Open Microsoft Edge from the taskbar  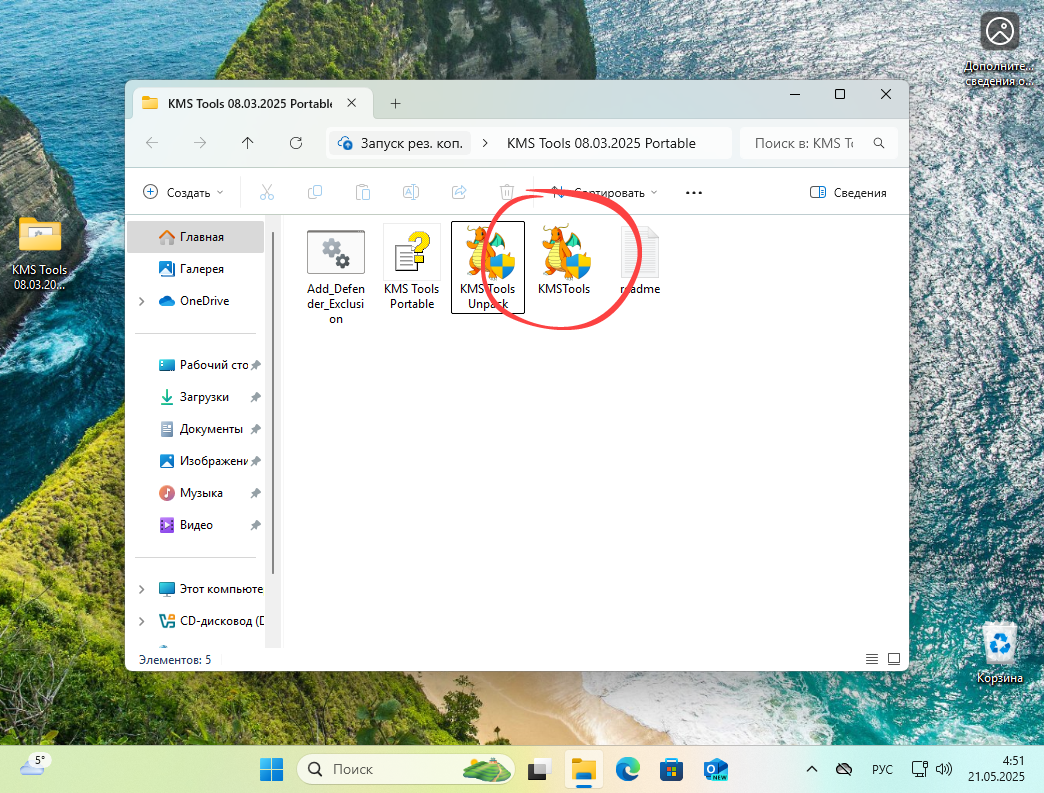point(627,769)
